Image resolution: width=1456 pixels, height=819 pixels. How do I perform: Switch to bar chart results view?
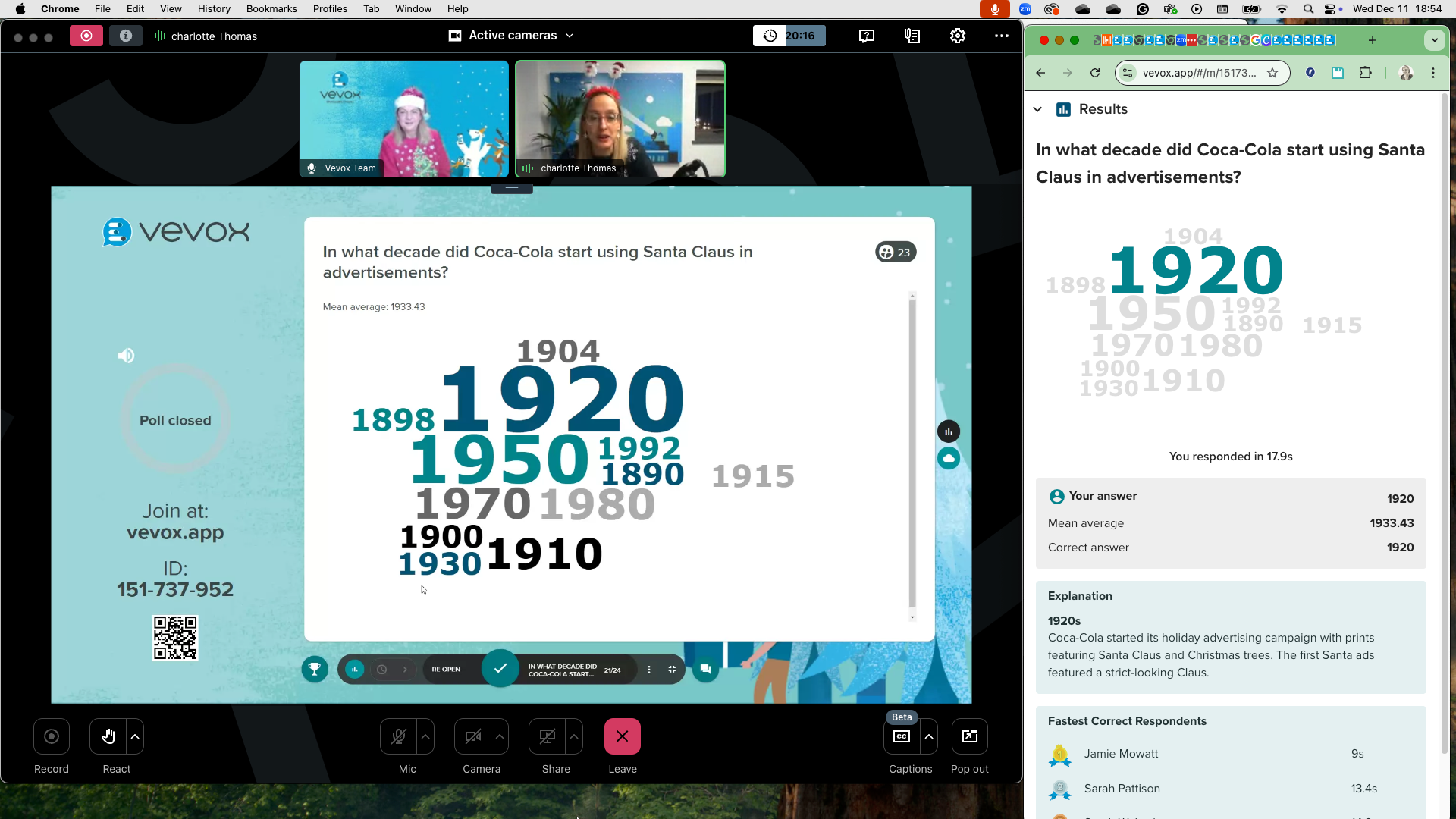pyautogui.click(x=949, y=431)
